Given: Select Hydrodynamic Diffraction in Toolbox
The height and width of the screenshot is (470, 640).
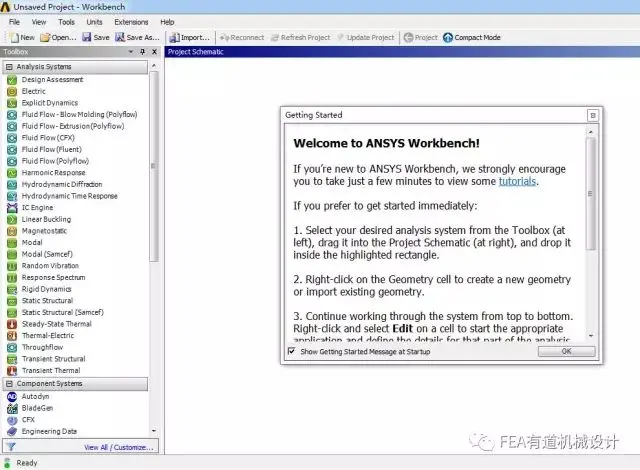Looking at the screenshot, I should pos(62,184).
